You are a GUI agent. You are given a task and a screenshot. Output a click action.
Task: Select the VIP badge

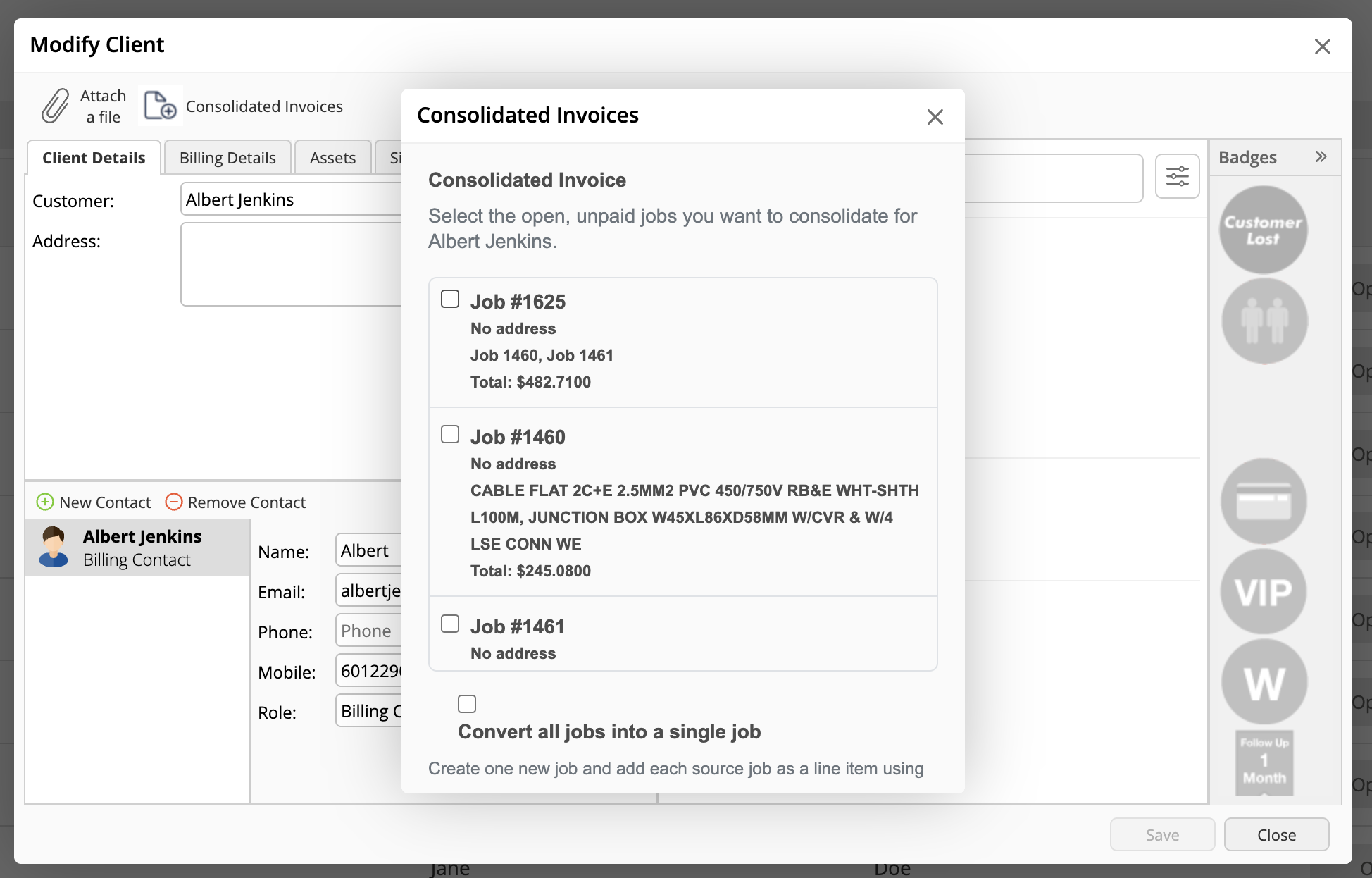click(x=1263, y=592)
